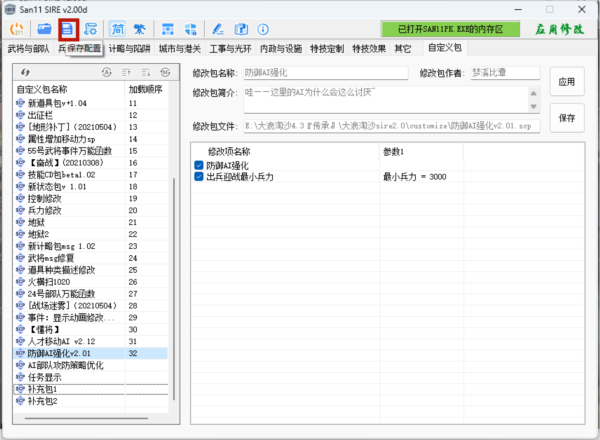Click icon beside 出征栏 package

point(20,115)
